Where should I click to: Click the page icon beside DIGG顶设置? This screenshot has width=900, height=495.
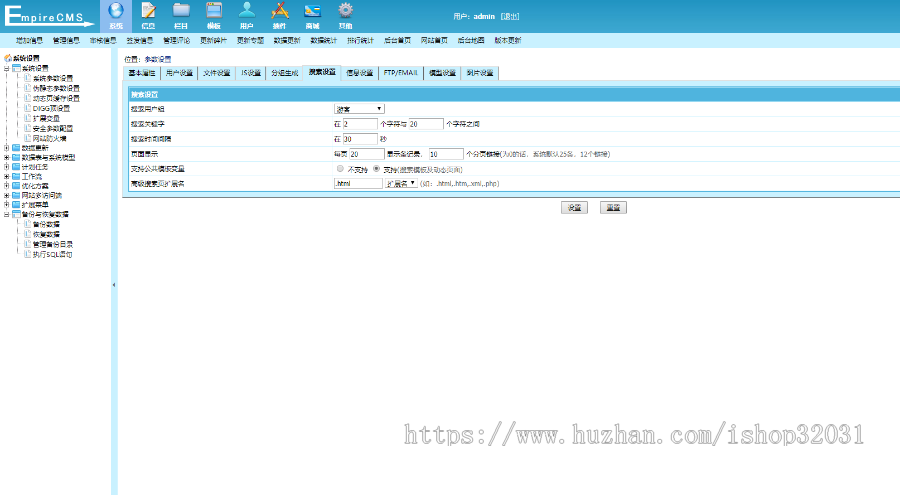click(x=28, y=108)
